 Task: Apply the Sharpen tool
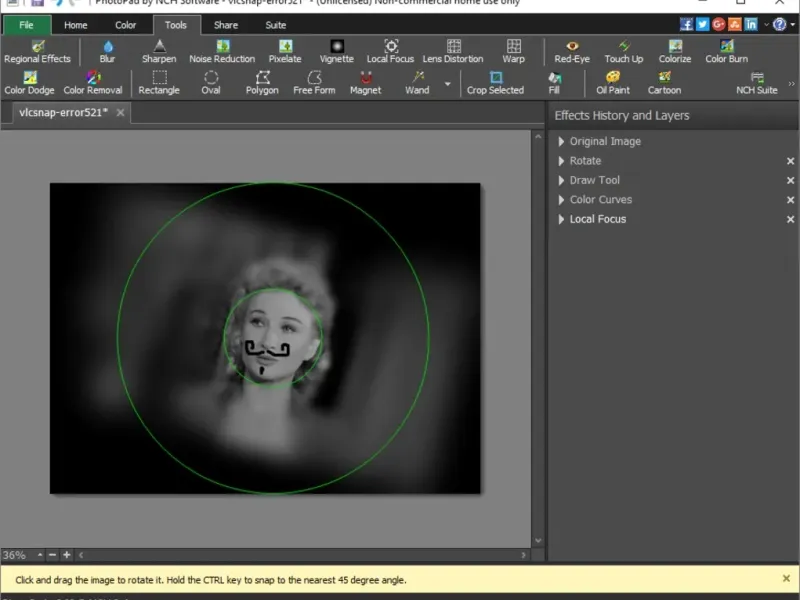(159, 51)
